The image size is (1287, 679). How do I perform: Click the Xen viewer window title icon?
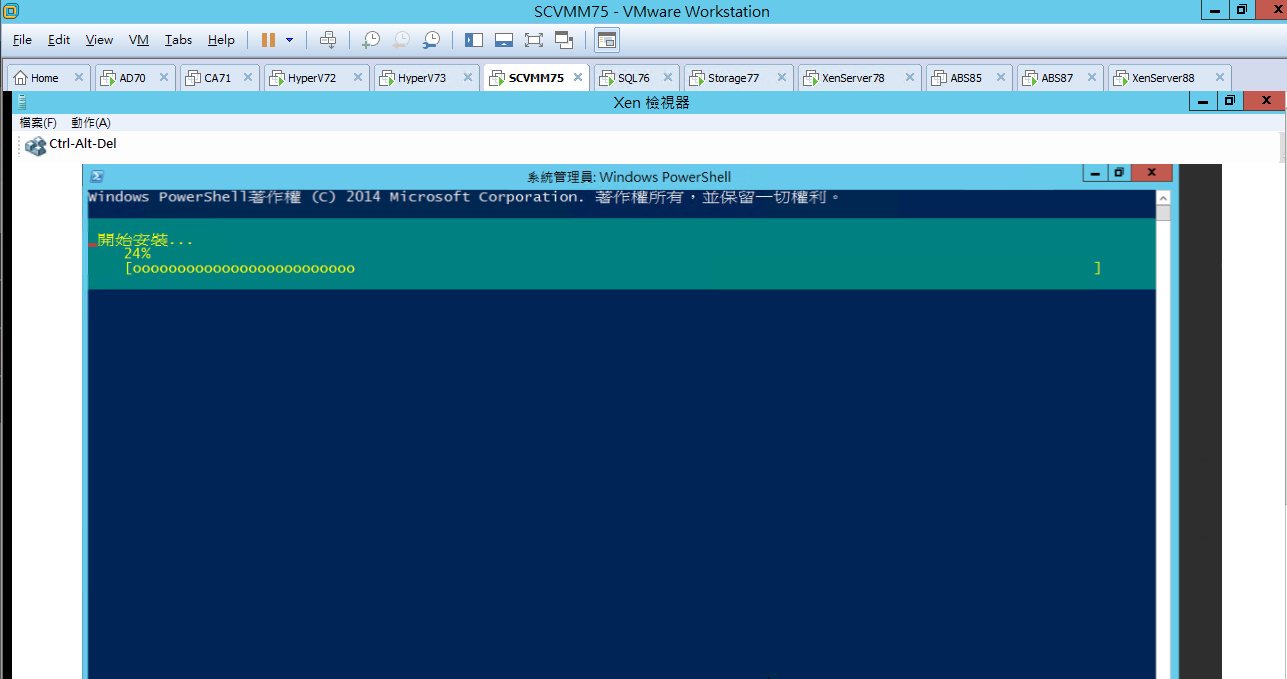pyautogui.click(x=22, y=102)
